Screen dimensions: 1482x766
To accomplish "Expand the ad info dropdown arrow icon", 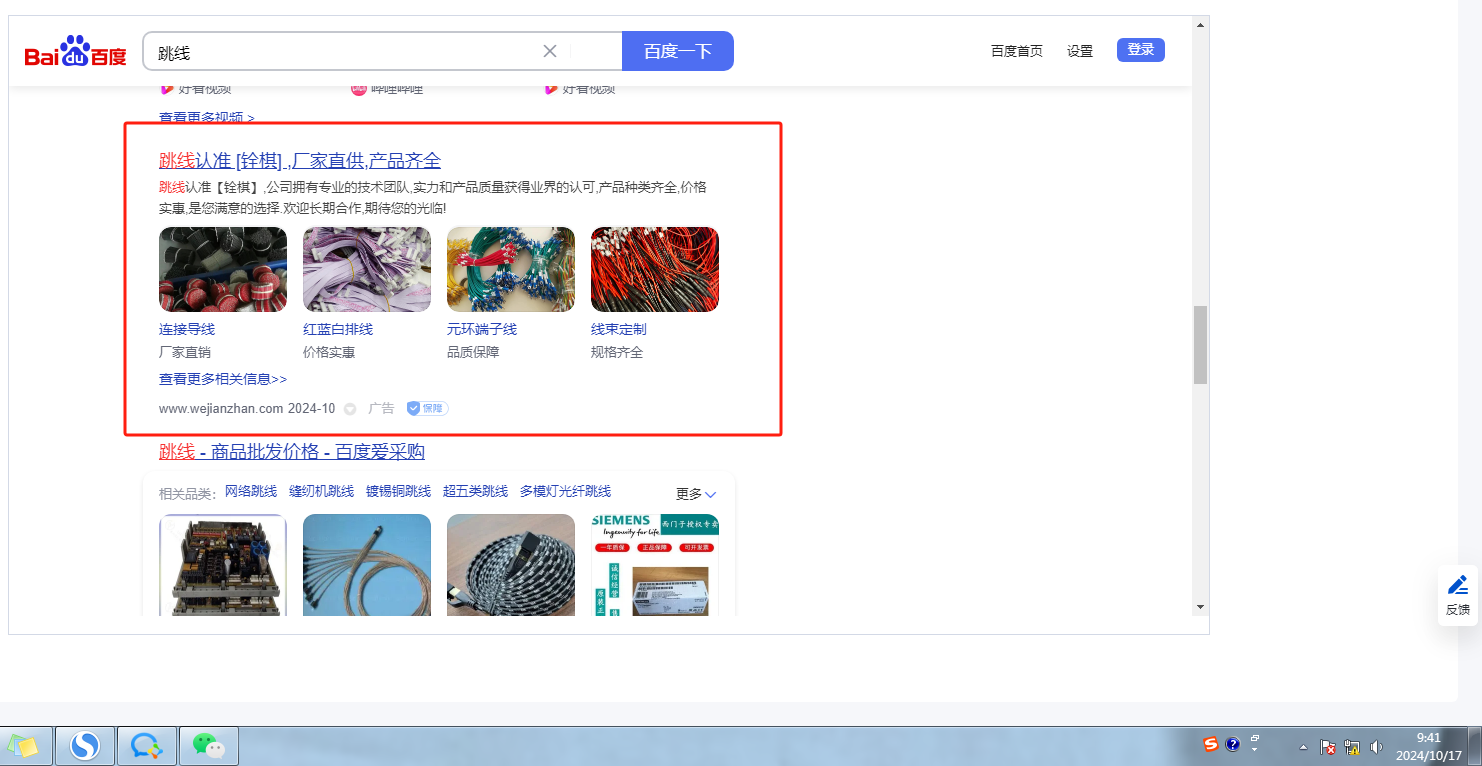I will tap(350, 409).
